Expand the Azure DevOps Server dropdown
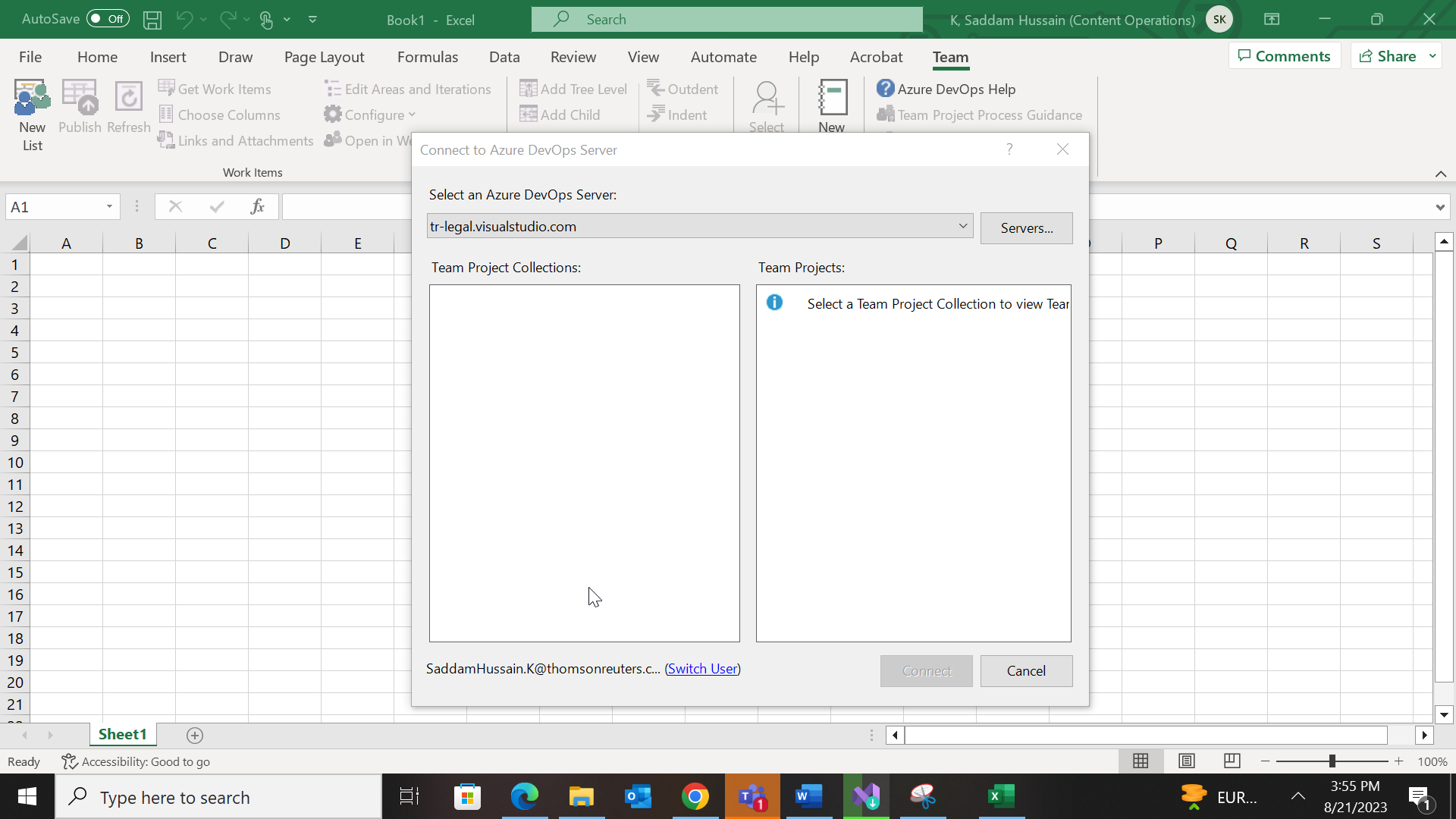The image size is (1456, 819). 962,226
